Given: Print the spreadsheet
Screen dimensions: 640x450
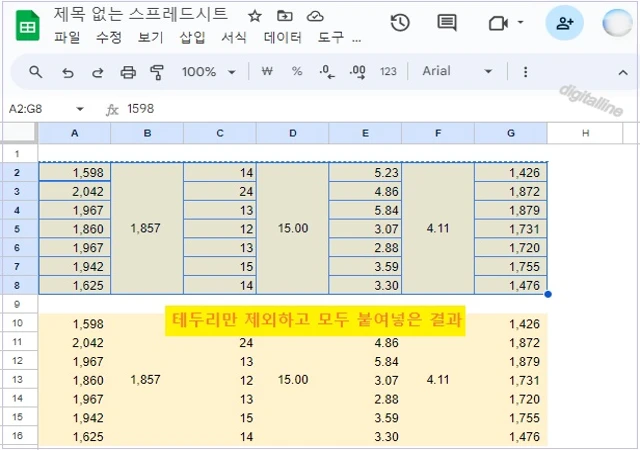Looking at the screenshot, I should point(128,73).
